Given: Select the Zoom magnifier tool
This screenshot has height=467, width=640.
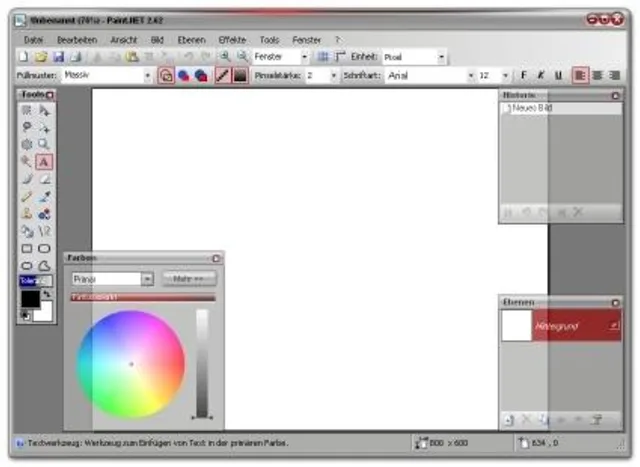Looking at the screenshot, I should pos(44,144).
